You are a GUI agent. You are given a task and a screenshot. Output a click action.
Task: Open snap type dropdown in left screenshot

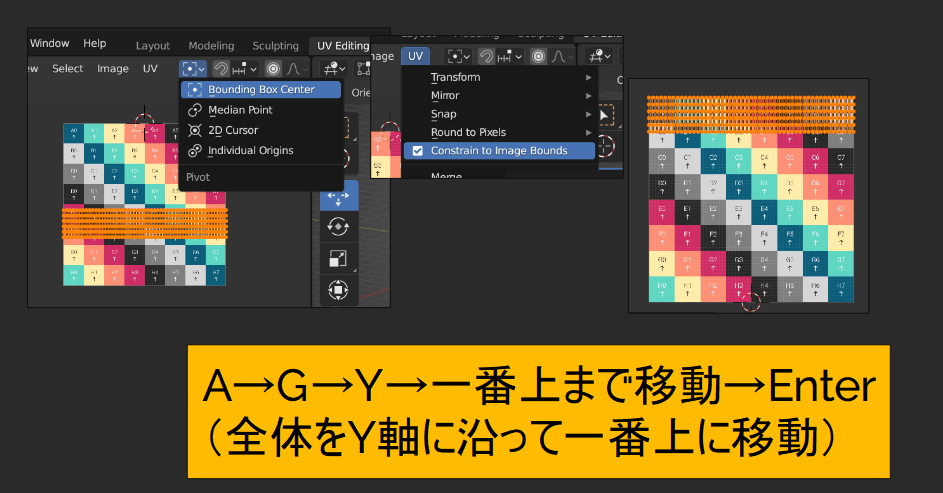(x=245, y=69)
